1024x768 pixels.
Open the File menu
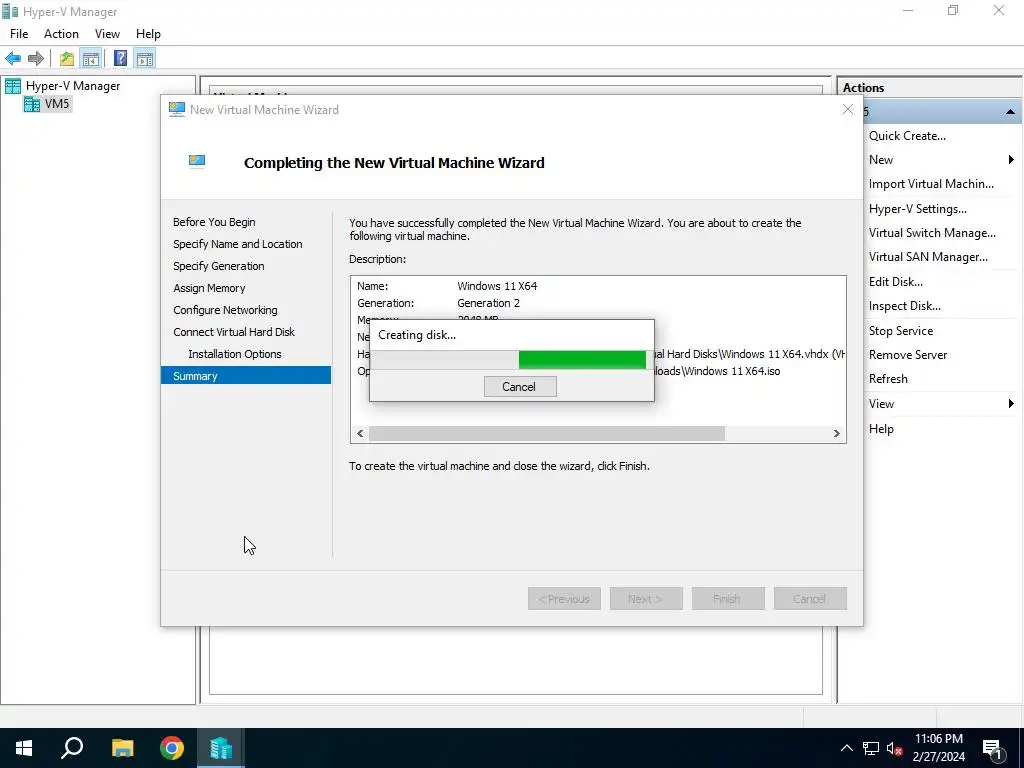pos(19,34)
